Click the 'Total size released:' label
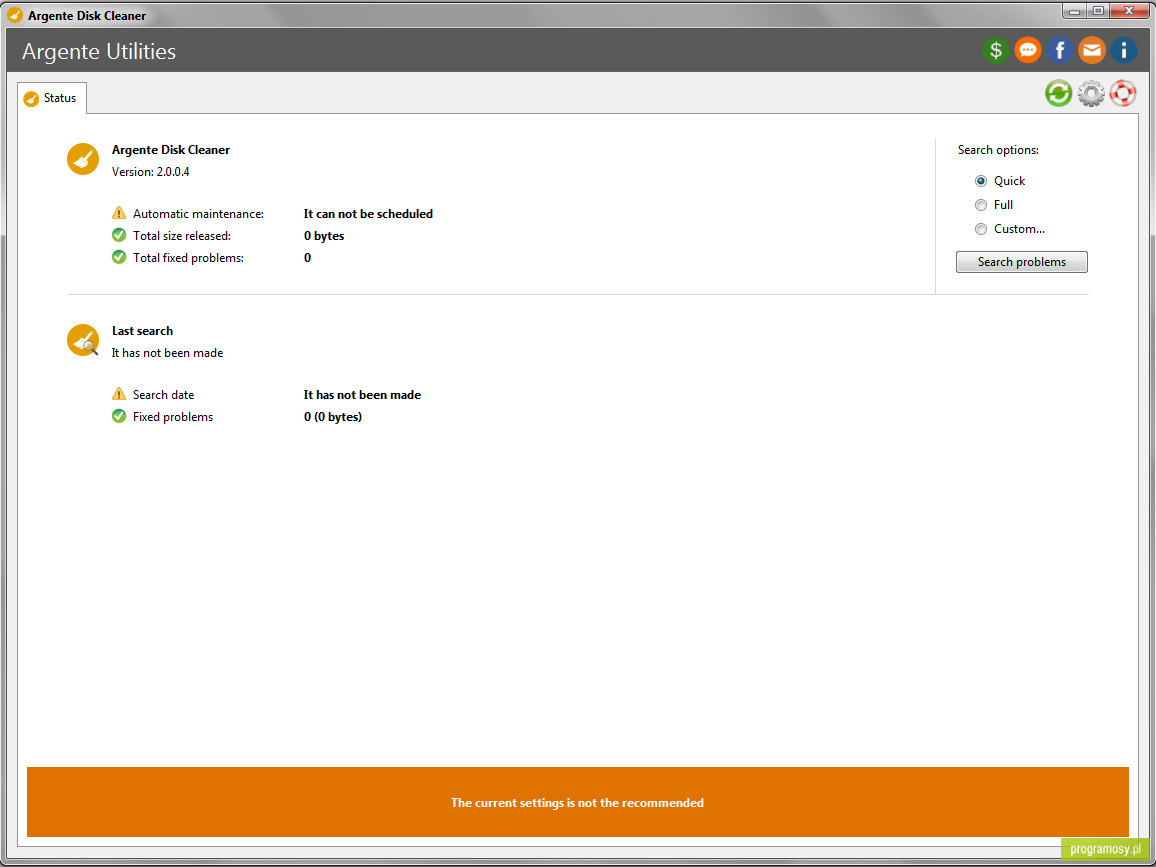Image resolution: width=1156 pixels, height=867 pixels. point(182,236)
